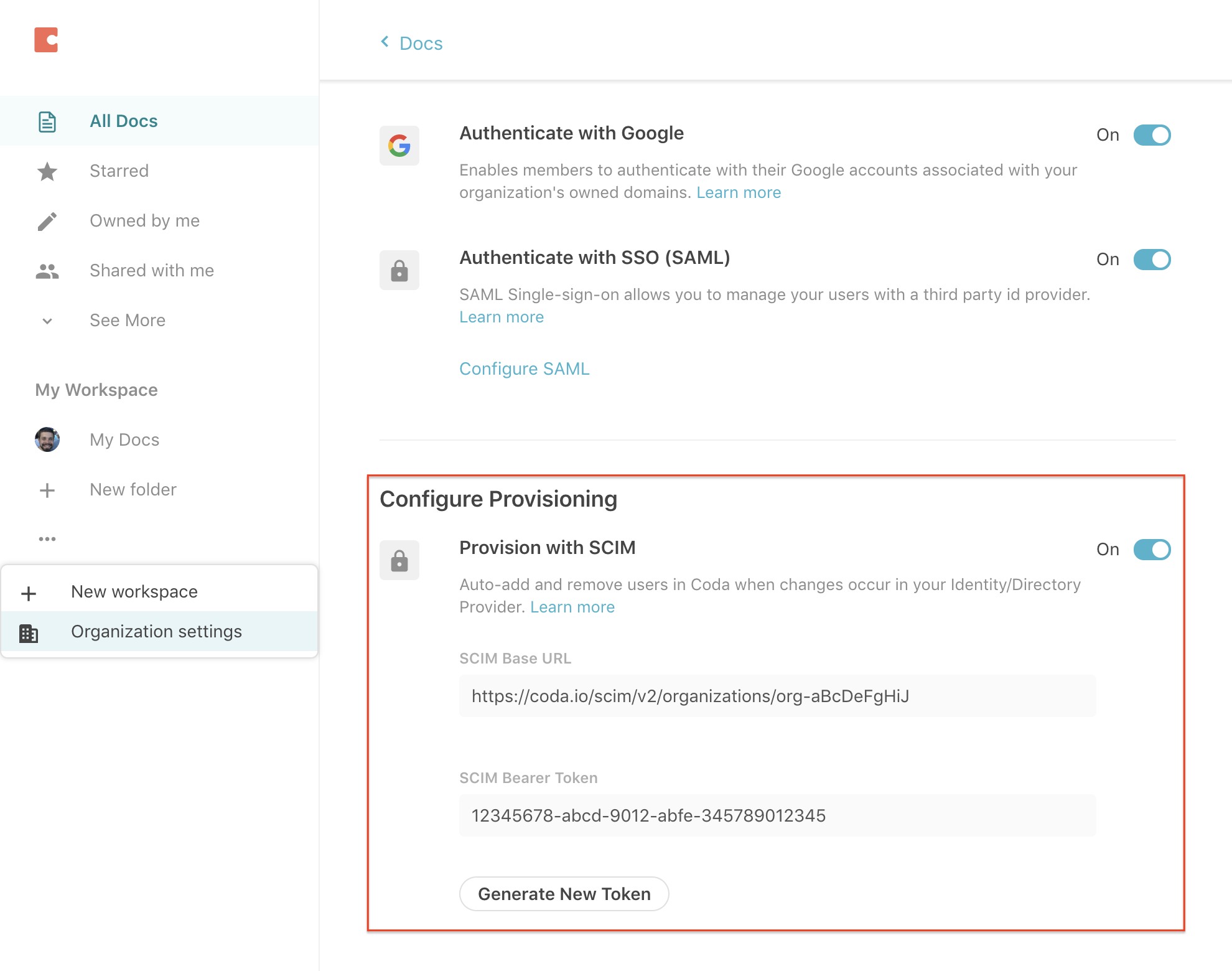Click Configure SAML link
Screen dimensions: 1232x971
pos(524,368)
